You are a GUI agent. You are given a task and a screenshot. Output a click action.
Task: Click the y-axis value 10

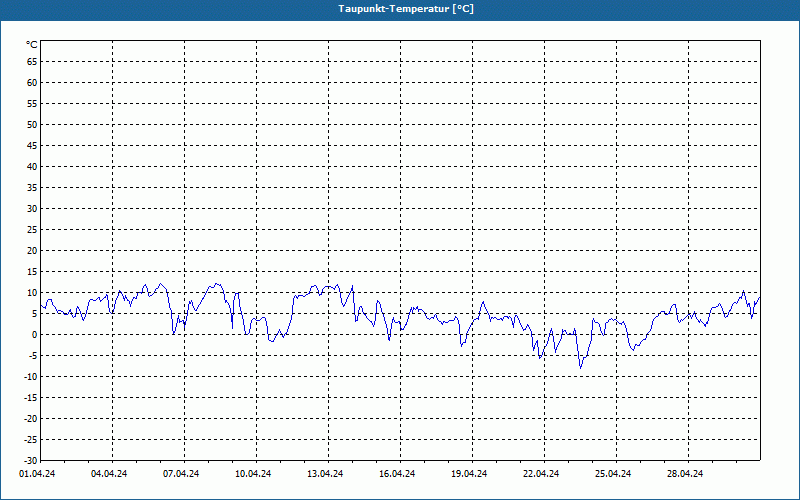pos(32,293)
